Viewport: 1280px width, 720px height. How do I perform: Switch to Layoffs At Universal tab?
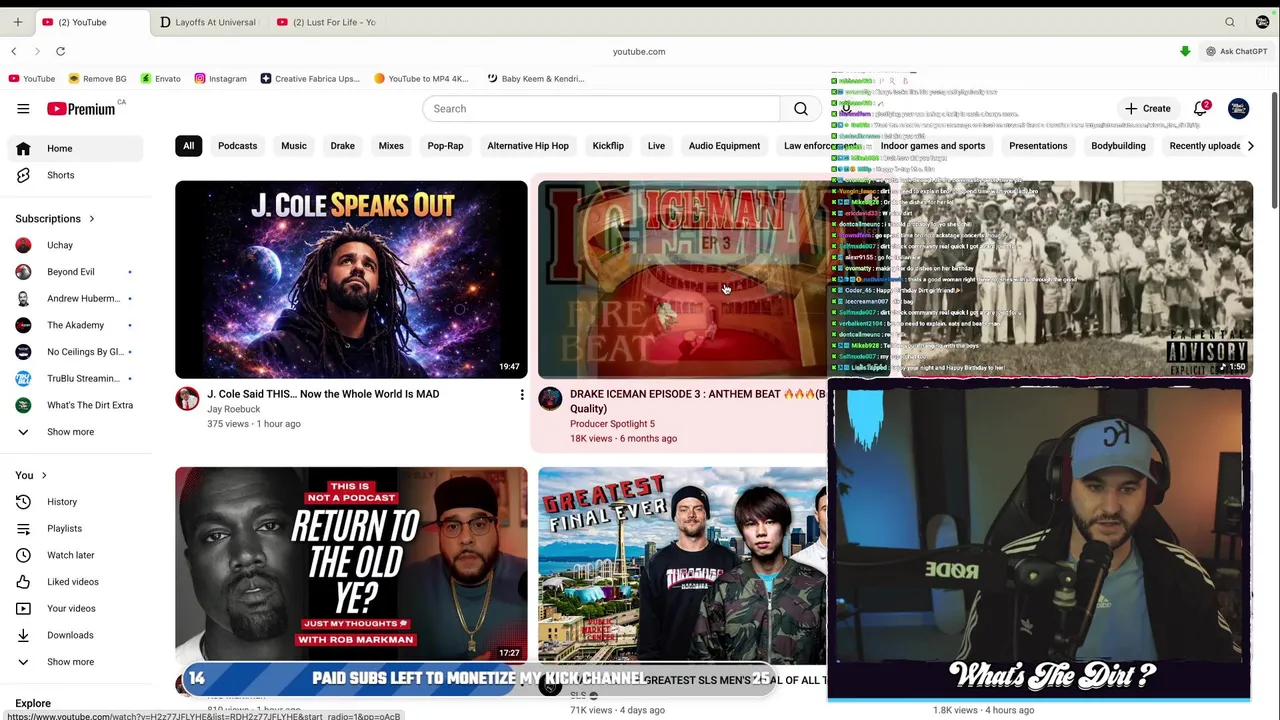point(207,22)
